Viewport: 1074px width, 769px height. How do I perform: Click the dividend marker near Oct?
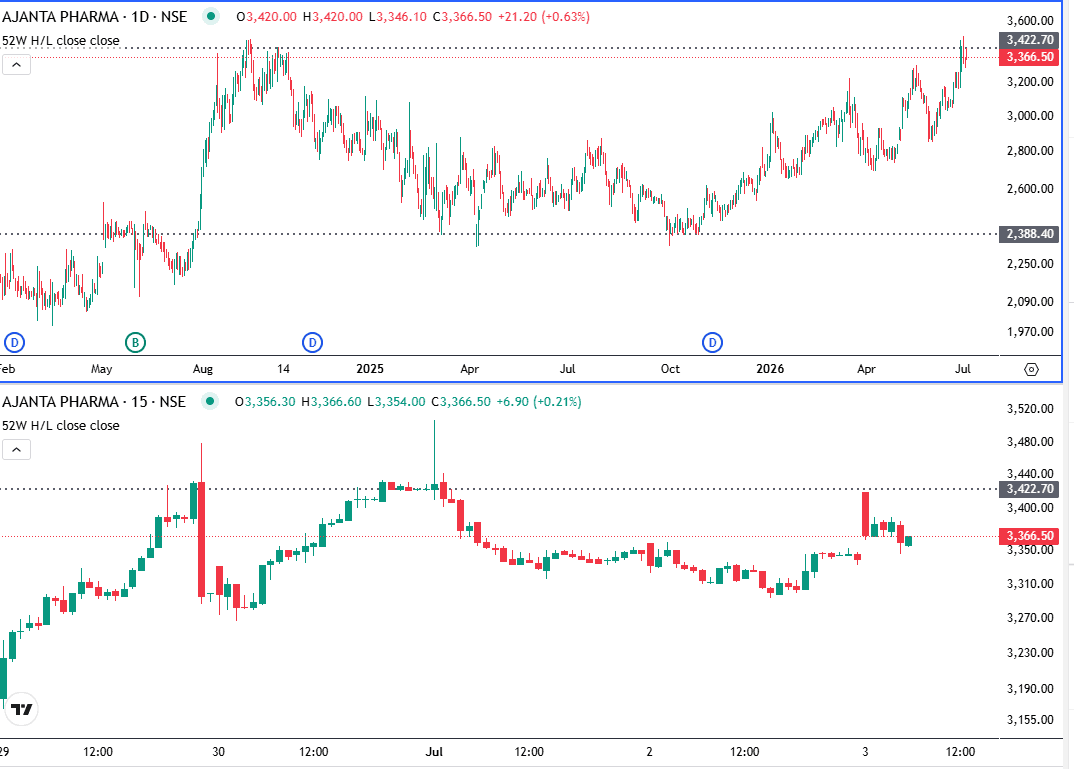tap(712, 342)
